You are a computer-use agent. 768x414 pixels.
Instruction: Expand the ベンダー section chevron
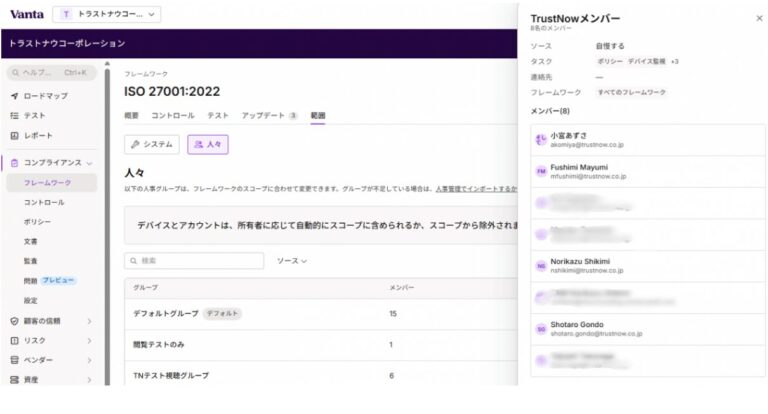pos(90,360)
